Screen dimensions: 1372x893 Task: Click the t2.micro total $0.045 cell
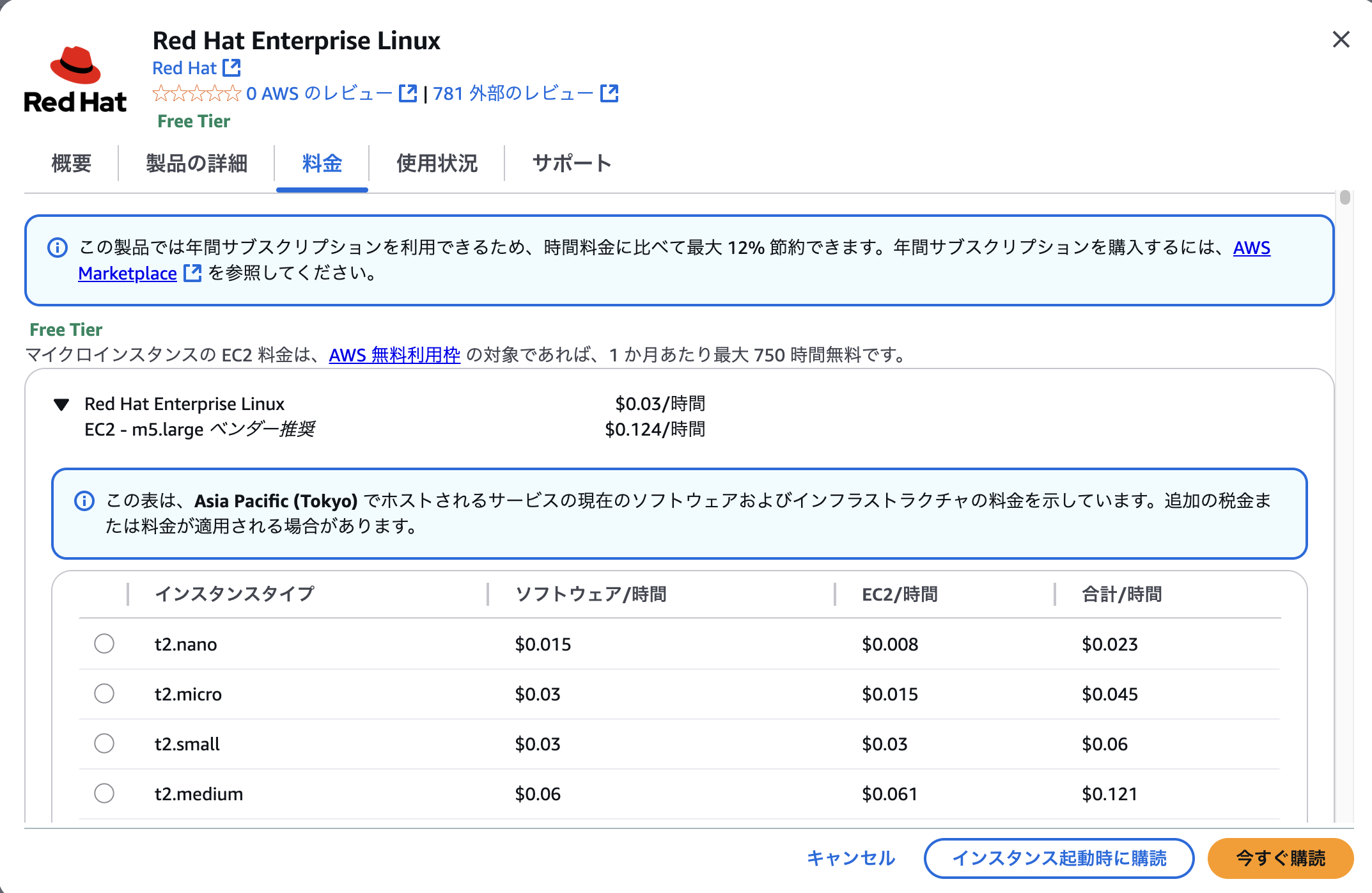tap(1110, 694)
